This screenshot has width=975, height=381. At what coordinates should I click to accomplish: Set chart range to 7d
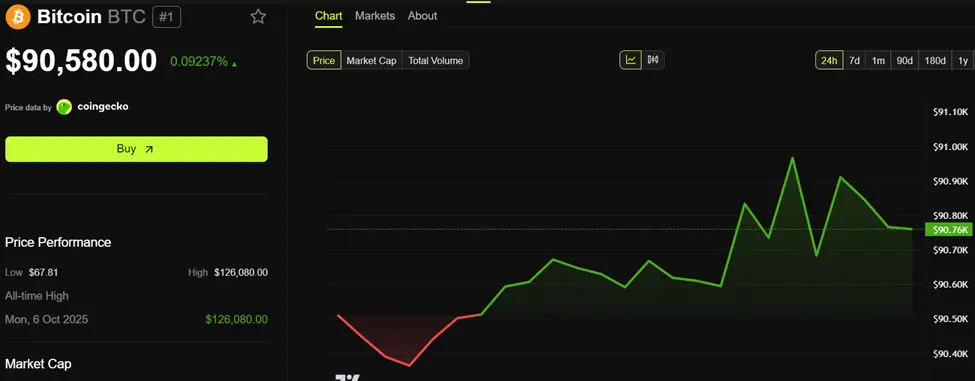pos(854,60)
